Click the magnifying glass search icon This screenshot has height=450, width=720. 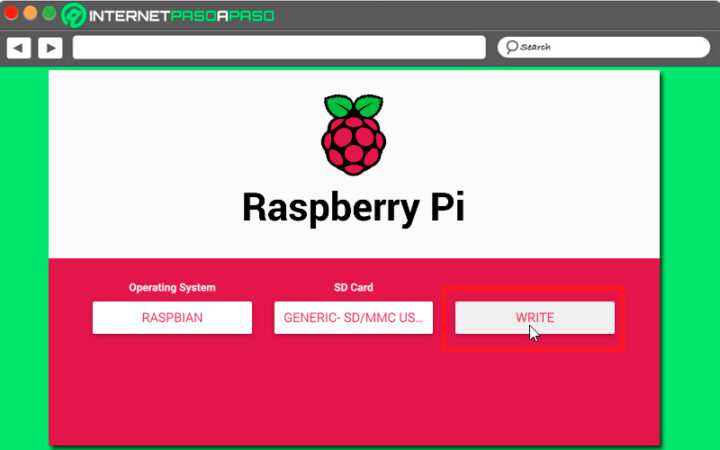511,47
